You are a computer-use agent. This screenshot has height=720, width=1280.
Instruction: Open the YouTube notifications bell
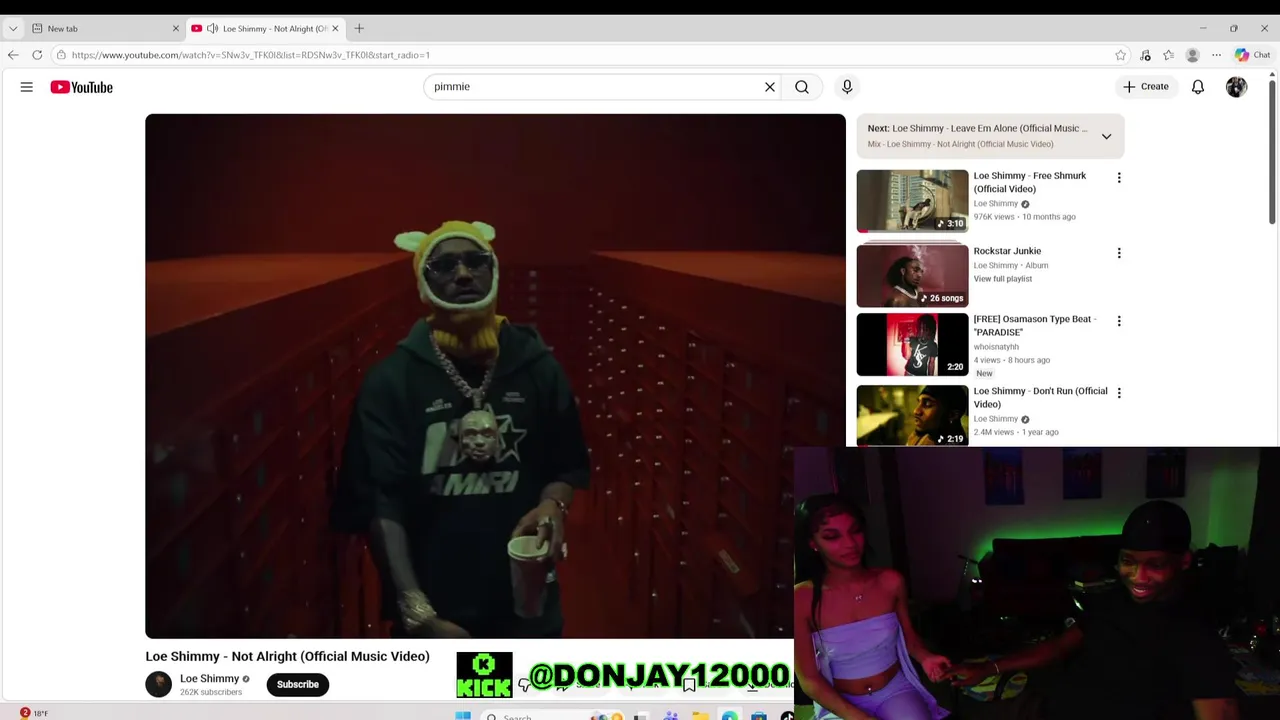pos(1198,87)
